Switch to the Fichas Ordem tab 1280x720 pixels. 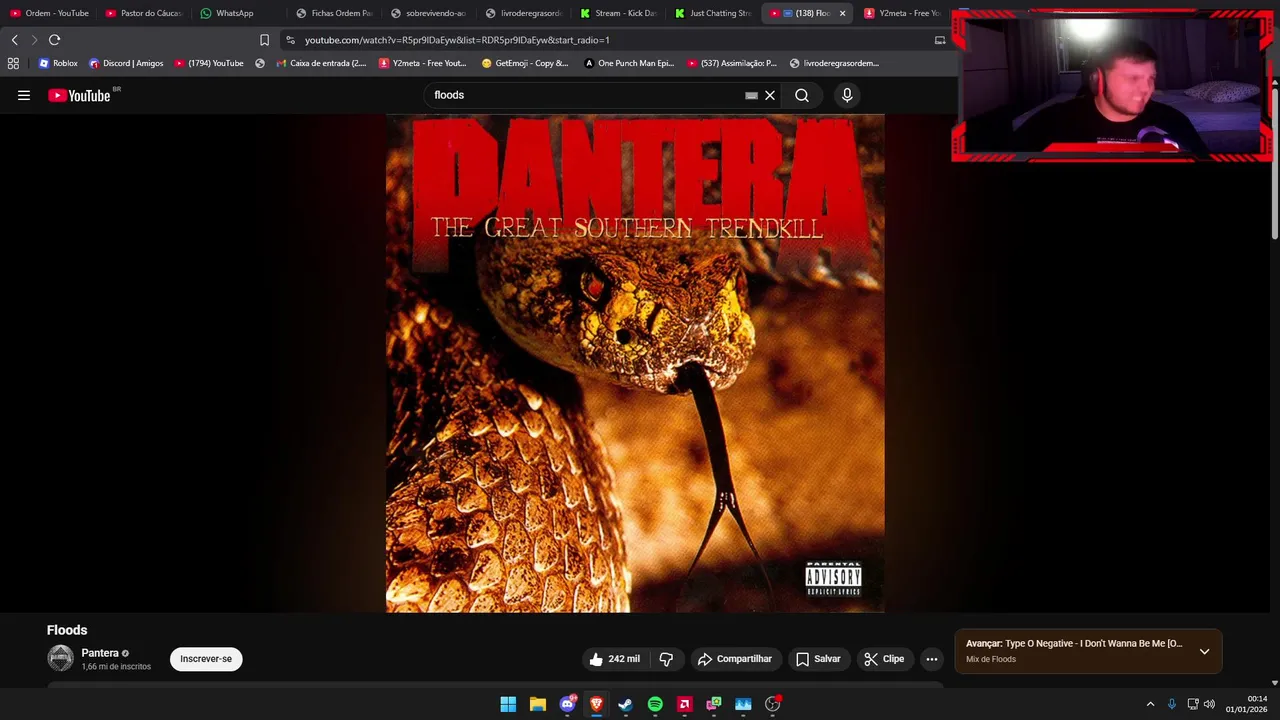pos(335,13)
